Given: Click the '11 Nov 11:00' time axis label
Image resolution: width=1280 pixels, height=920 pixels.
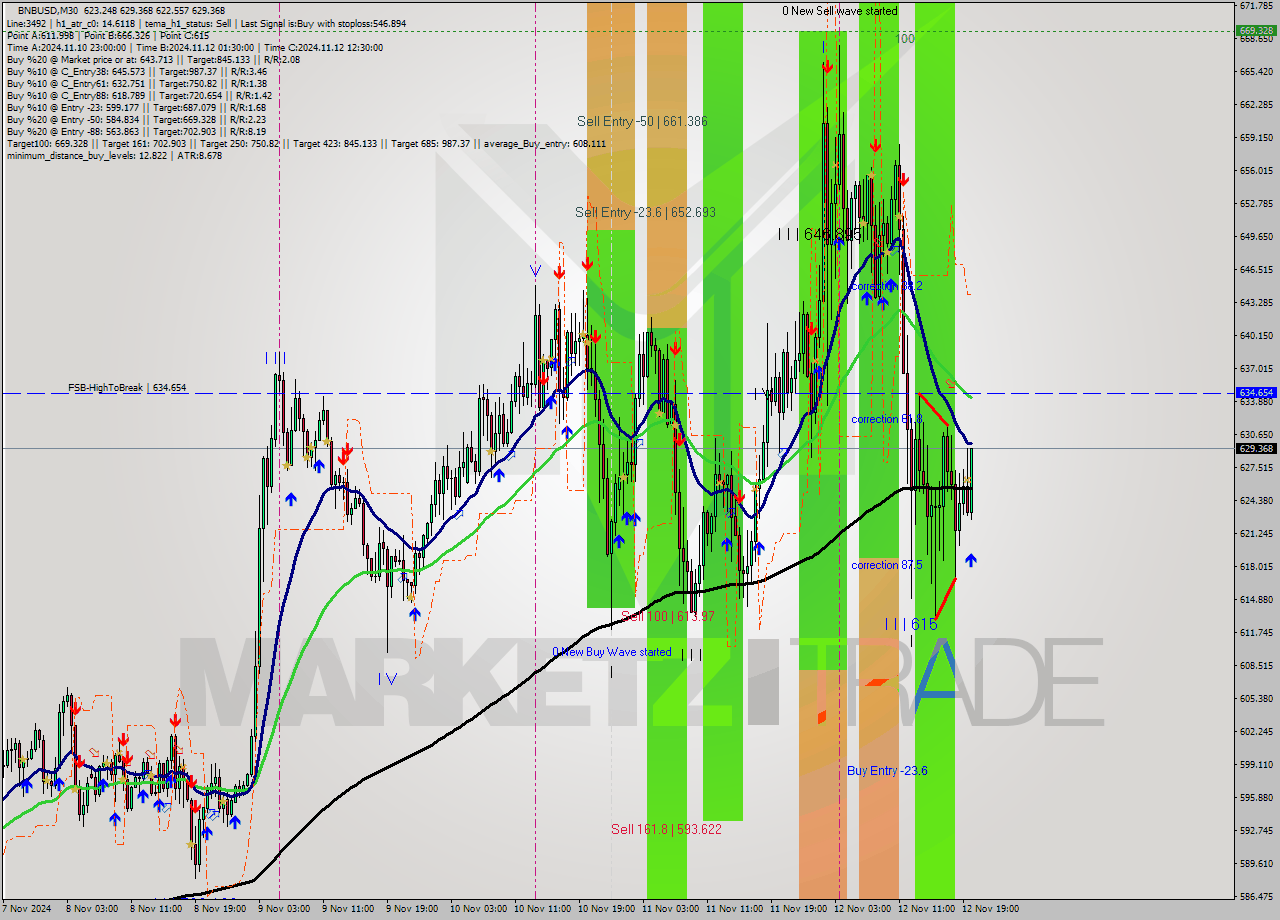Looking at the screenshot, I should 733,909.
